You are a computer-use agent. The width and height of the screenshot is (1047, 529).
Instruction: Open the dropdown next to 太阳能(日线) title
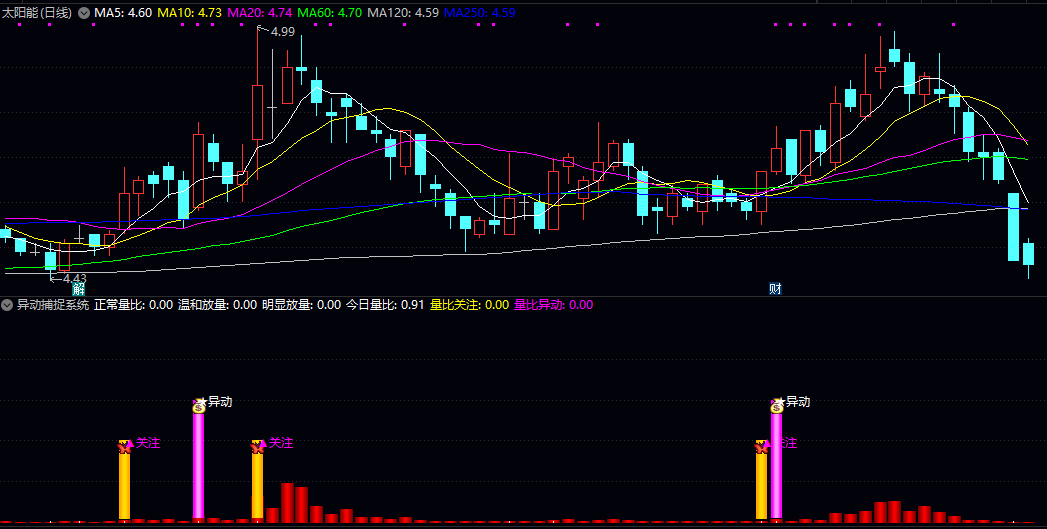(x=83, y=13)
